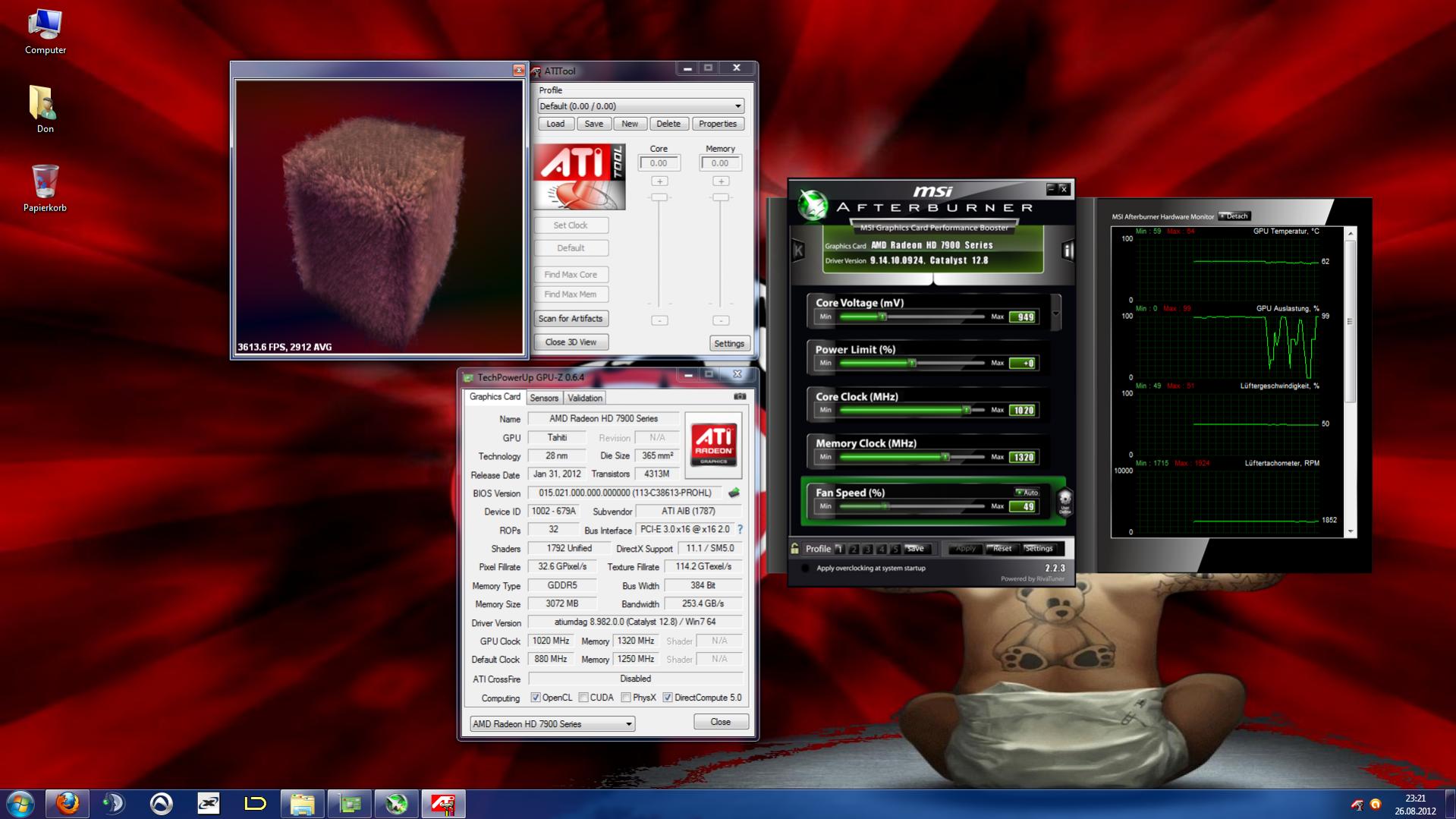The image size is (1456, 819).
Task: Switch to the Validation tab in GPU-Z
Action: click(584, 398)
